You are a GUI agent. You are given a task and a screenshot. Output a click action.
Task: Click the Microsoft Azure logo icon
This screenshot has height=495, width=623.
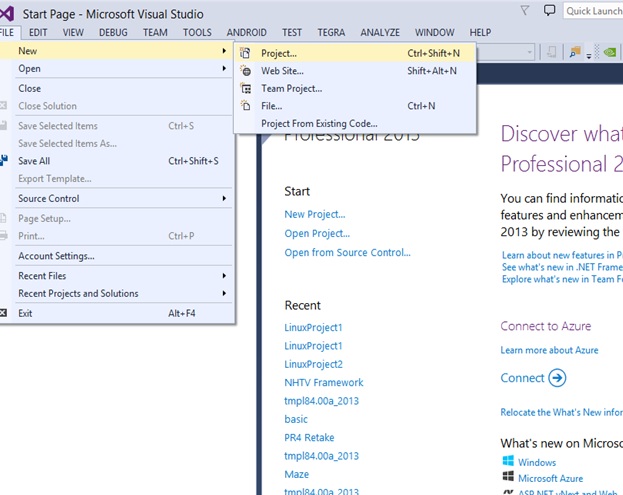pos(508,476)
